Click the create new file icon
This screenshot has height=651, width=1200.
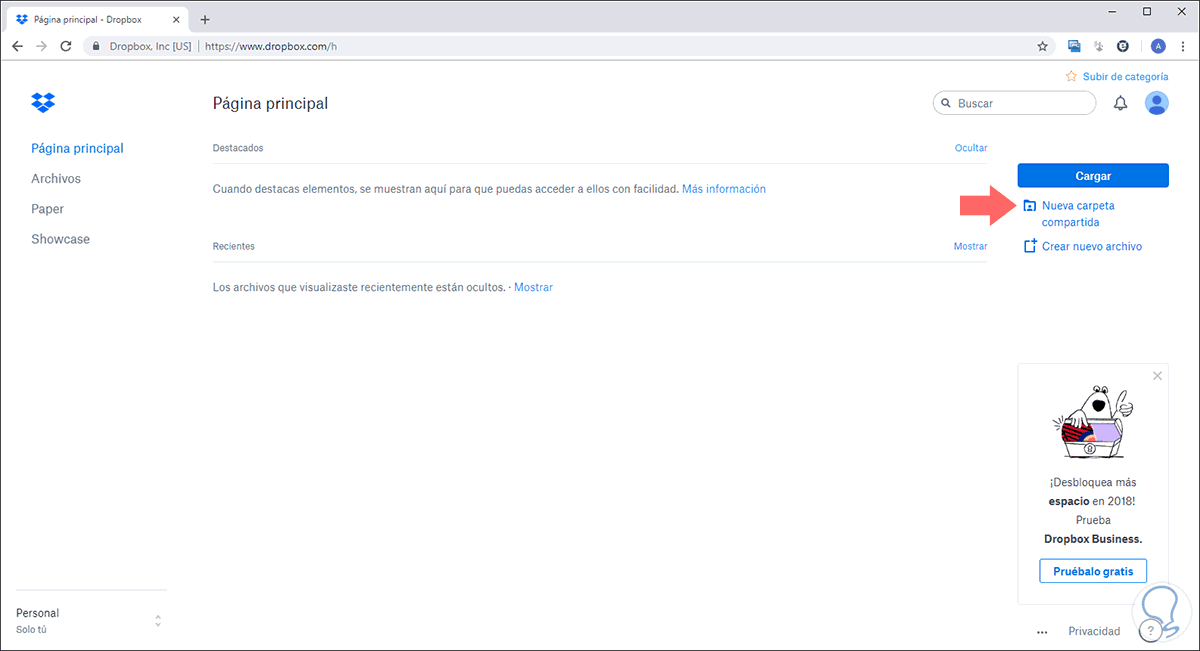pyautogui.click(x=1029, y=246)
